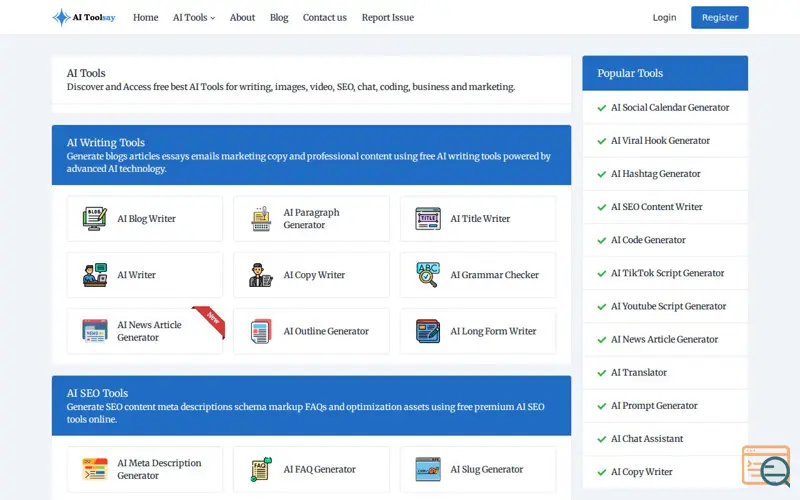Click the AI Blog Writer label

pyautogui.click(x=146, y=218)
